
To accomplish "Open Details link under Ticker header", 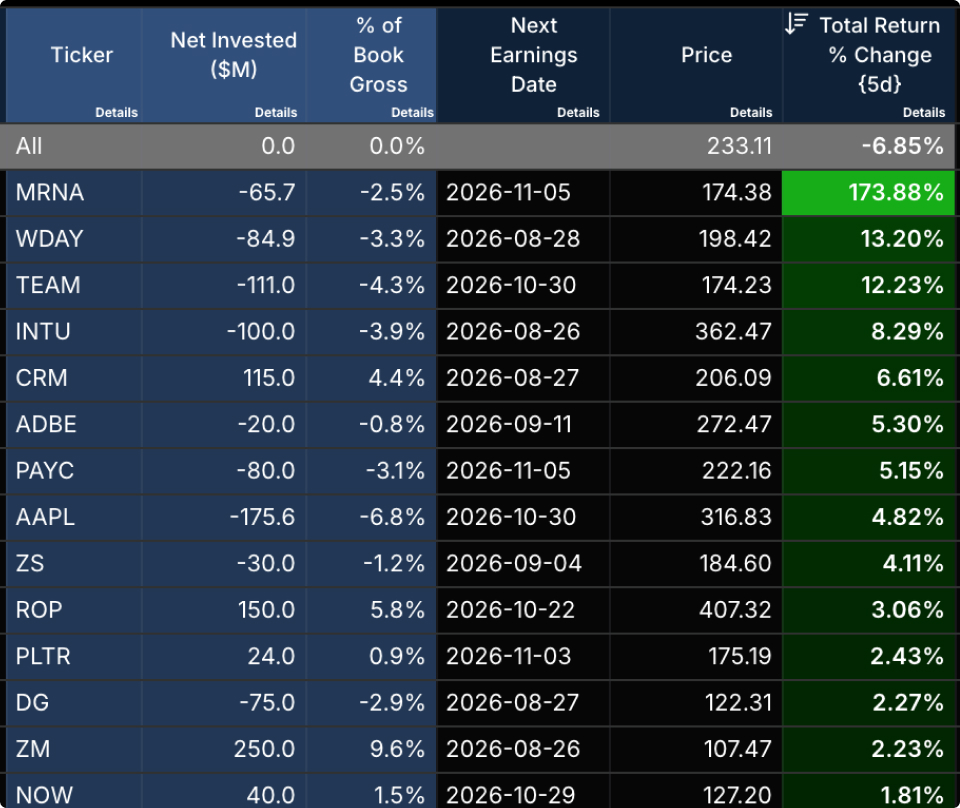I will (116, 113).
